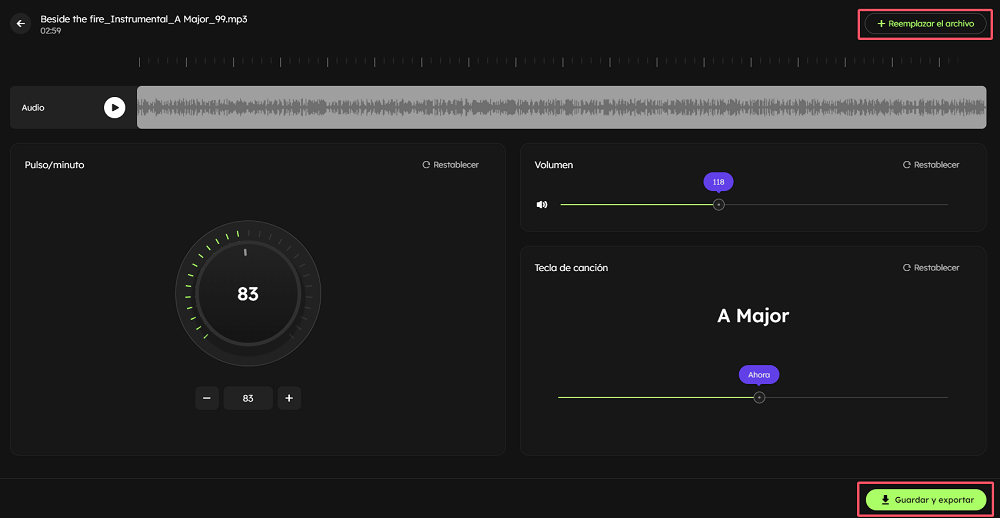Click Guardar y exportar button
1000x518 pixels.
[925, 500]
